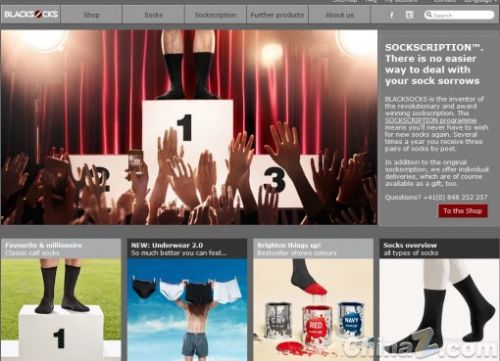The width and height of the screenshot is (500, 361).
Task: Select the About us menu item
Action: pyautogui.click(x=339, y=15)
